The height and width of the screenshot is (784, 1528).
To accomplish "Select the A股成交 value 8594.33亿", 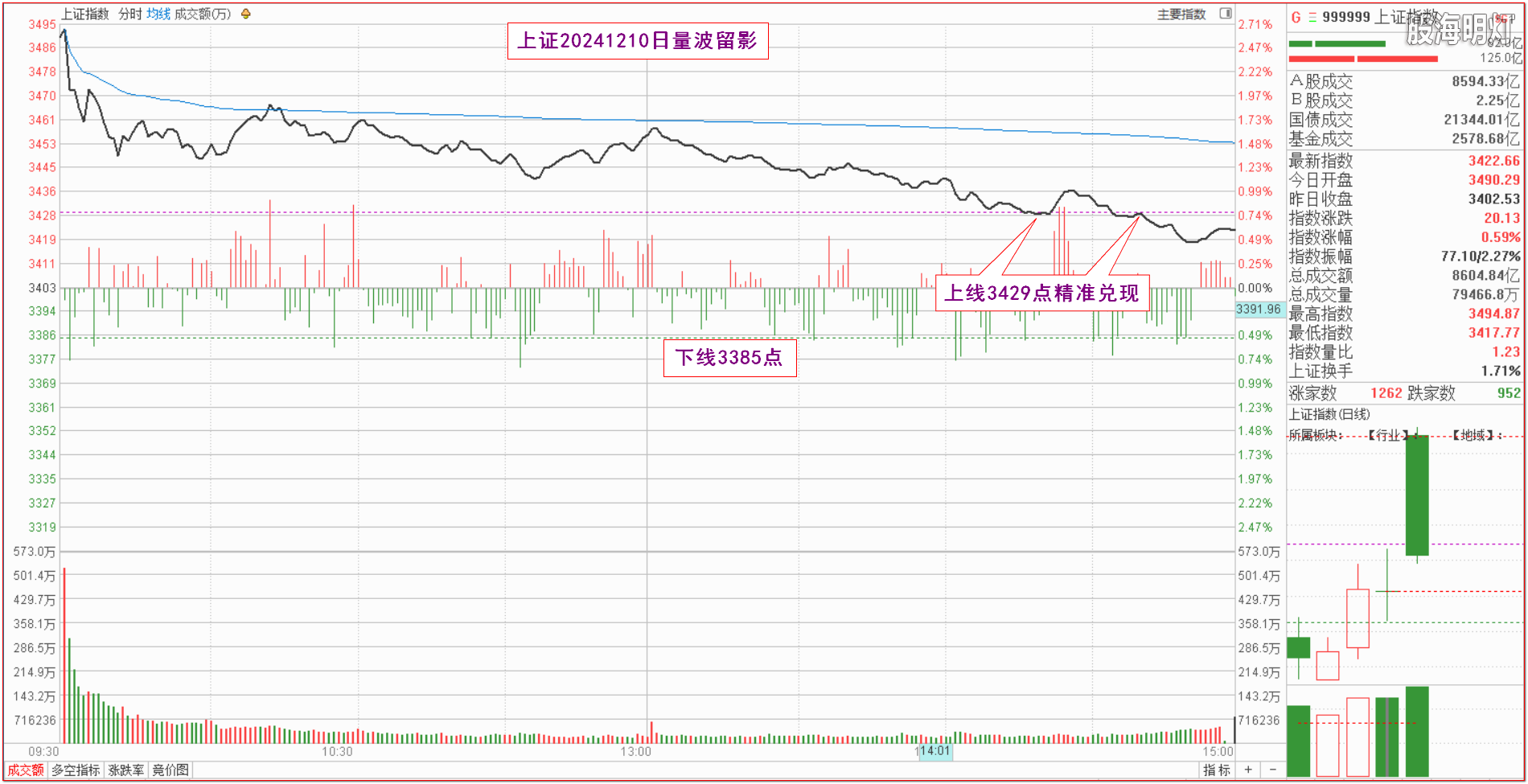I will 1486,81.
